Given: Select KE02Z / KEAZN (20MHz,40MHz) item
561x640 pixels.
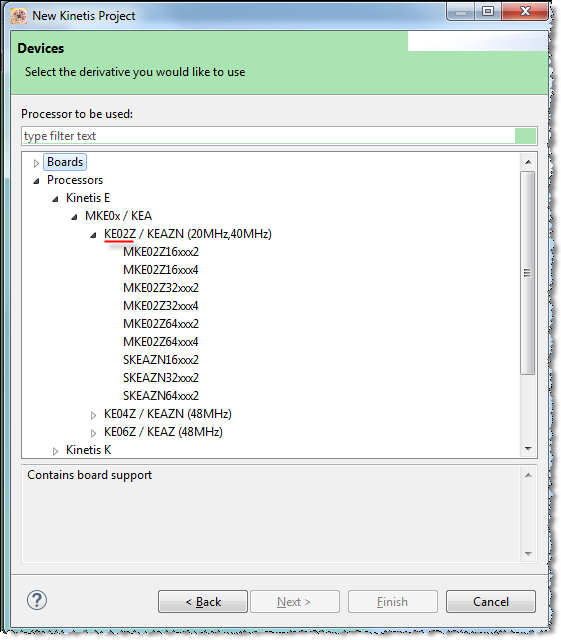Looking at the screenshot, I should click(x=187, y=234).
